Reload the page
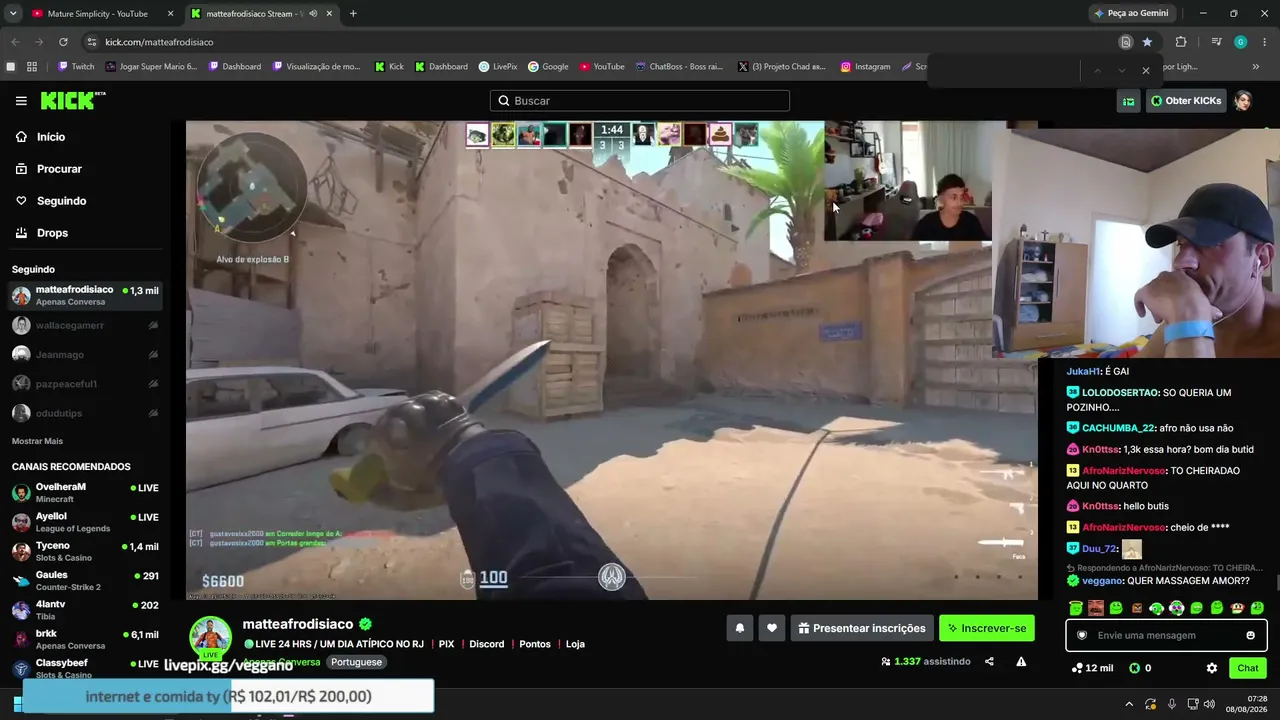 click(x=63, y=42)
